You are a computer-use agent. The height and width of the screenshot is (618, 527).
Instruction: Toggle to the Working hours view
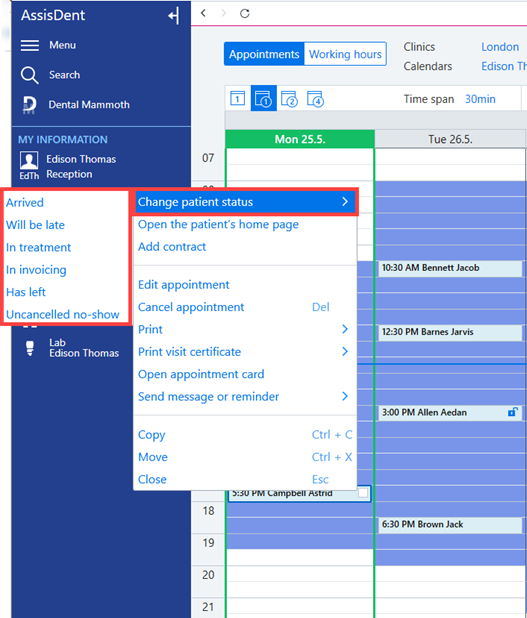(x=345, y=54)
